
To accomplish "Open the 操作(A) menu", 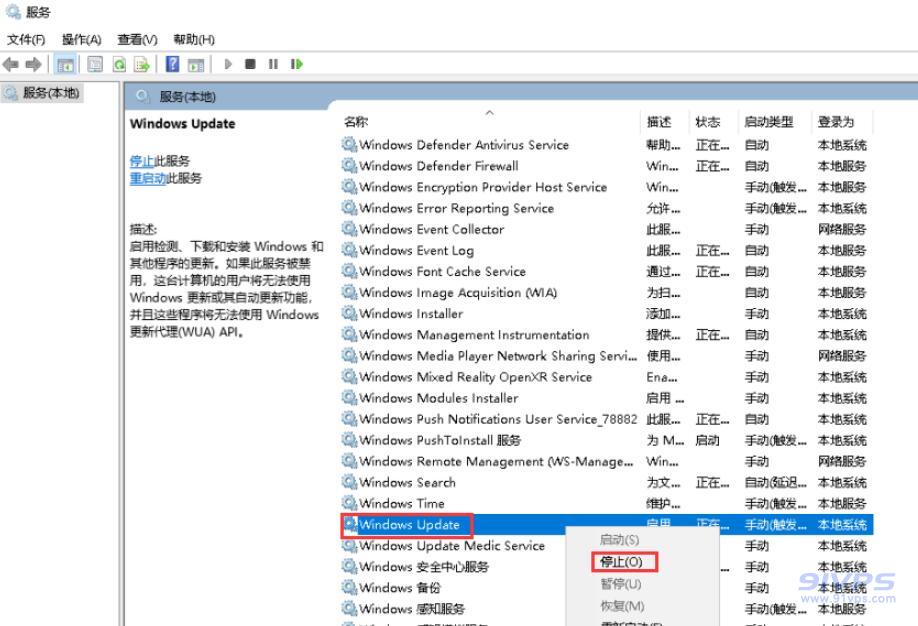I will tap(81, 39).
